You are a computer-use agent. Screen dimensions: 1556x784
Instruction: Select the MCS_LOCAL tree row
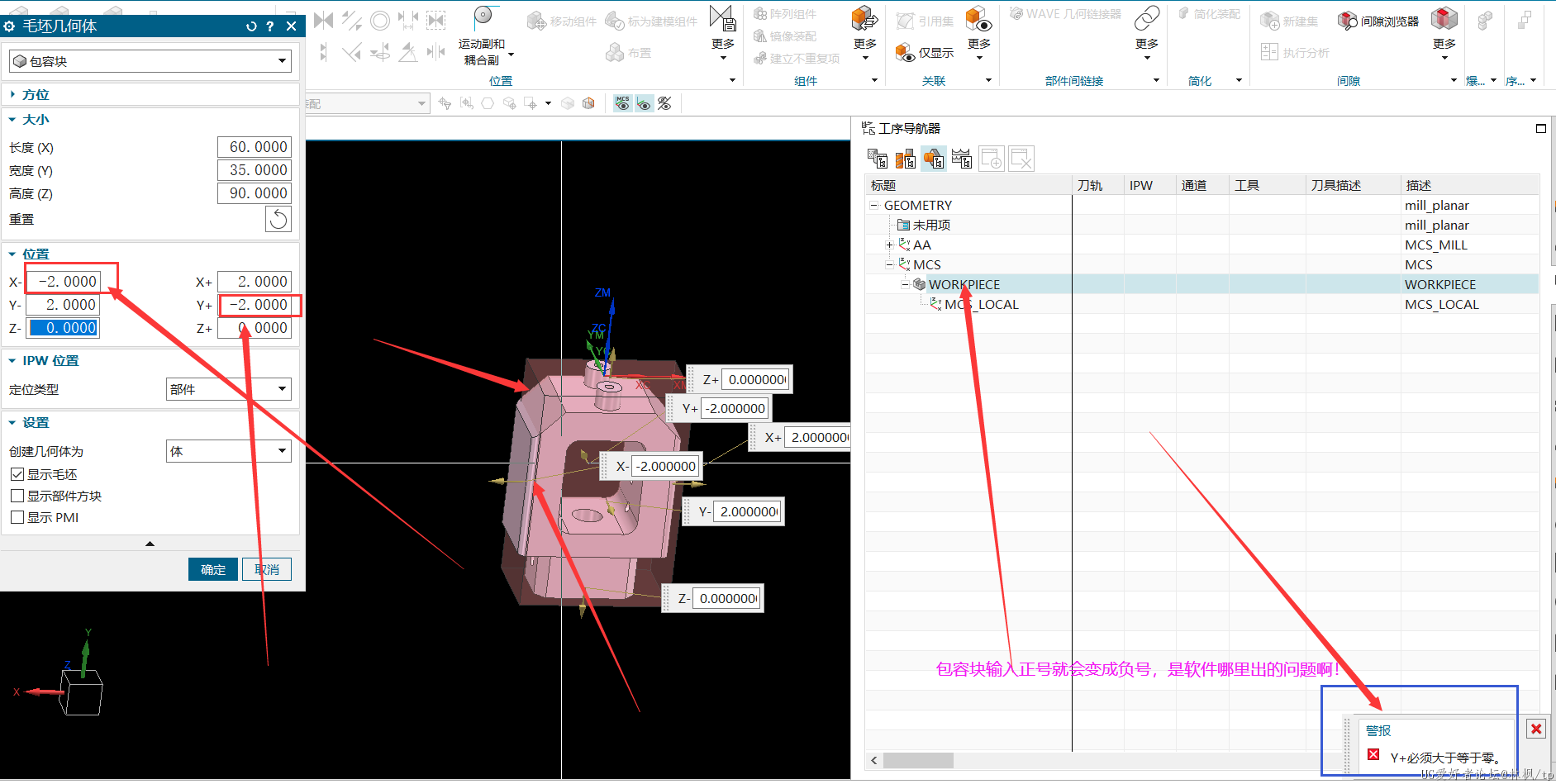[1202, 304]
